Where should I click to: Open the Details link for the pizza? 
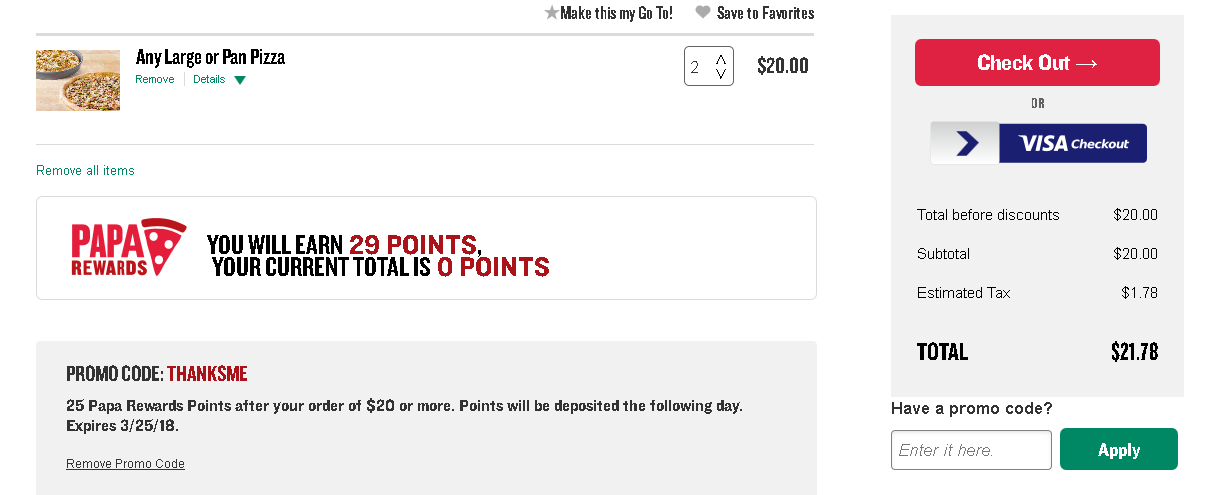tap(209, 80)
